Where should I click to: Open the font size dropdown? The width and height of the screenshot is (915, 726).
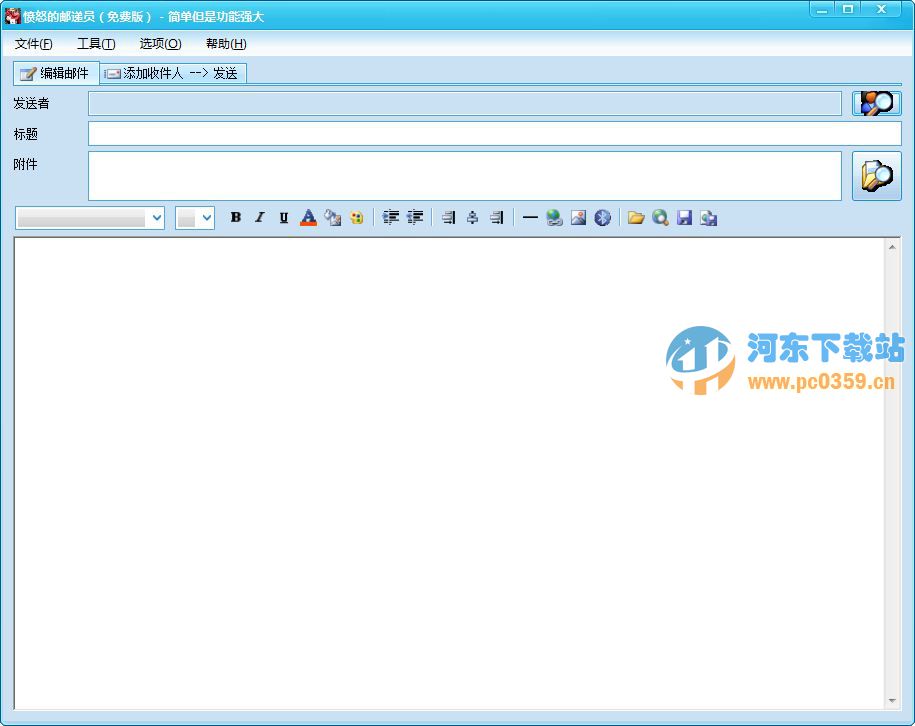click(x=196, y=217)
